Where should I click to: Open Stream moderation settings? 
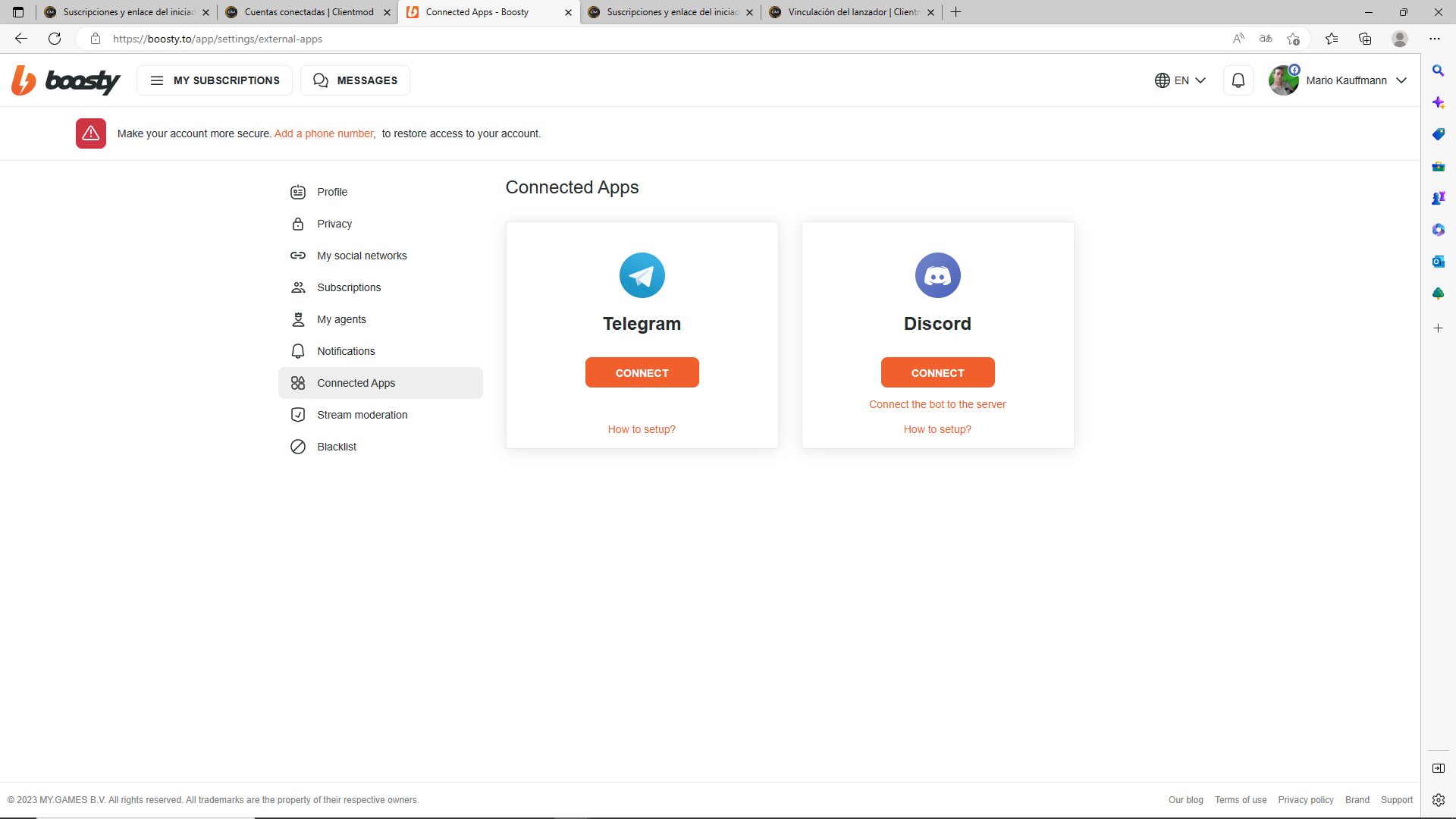point(362,415)
